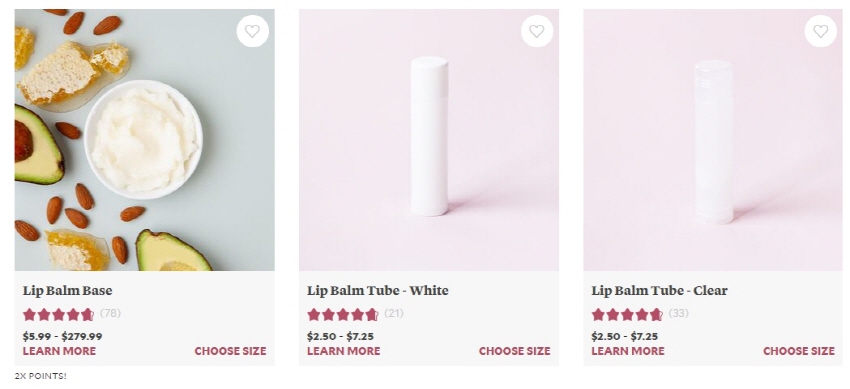Choose size for Lip Balm Tube Clear
Image resolution: width=850 pixels, height=389 pixels.
(799, 351)
